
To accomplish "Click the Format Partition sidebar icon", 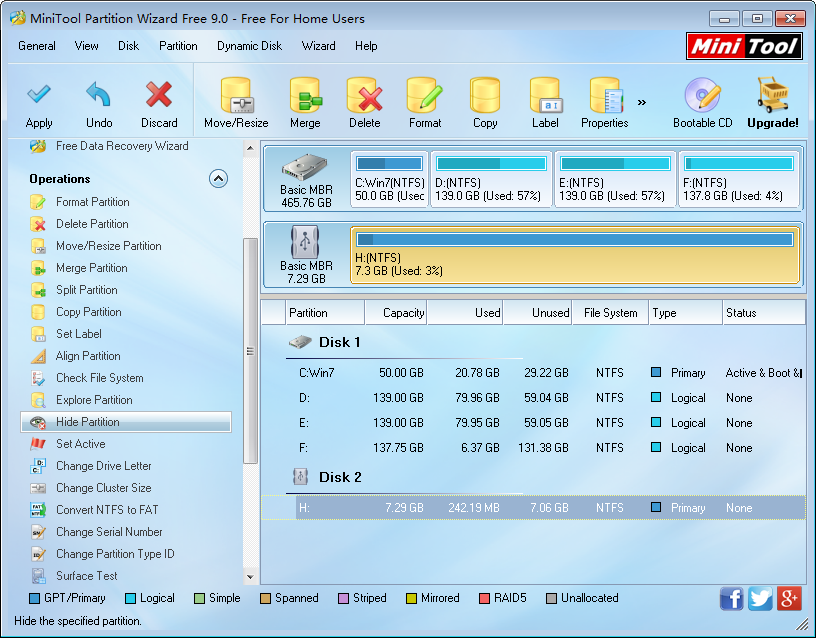I will click(x=38, y=202).
